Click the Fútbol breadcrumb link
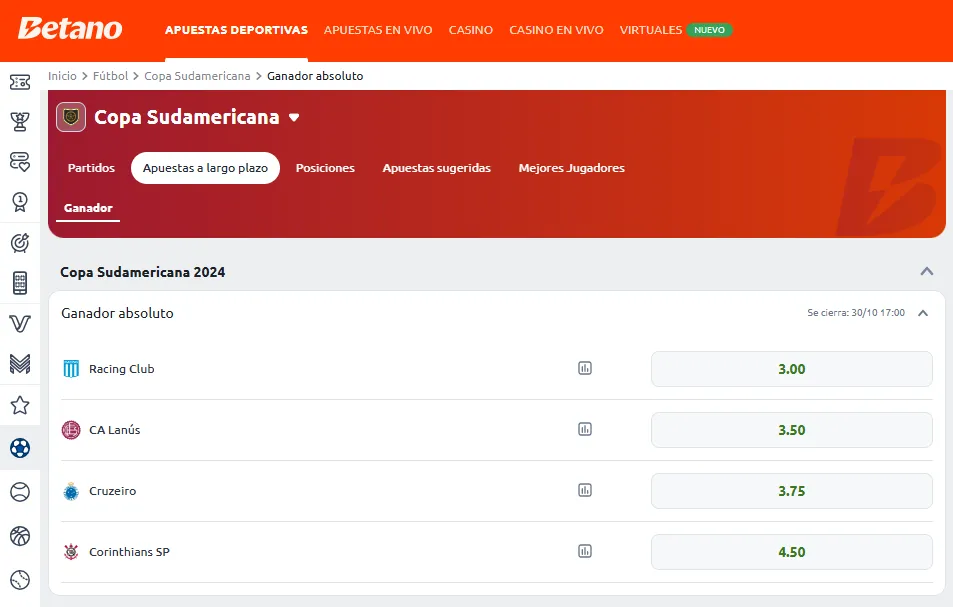Screen dimensions: 953x607 [110, 76]
